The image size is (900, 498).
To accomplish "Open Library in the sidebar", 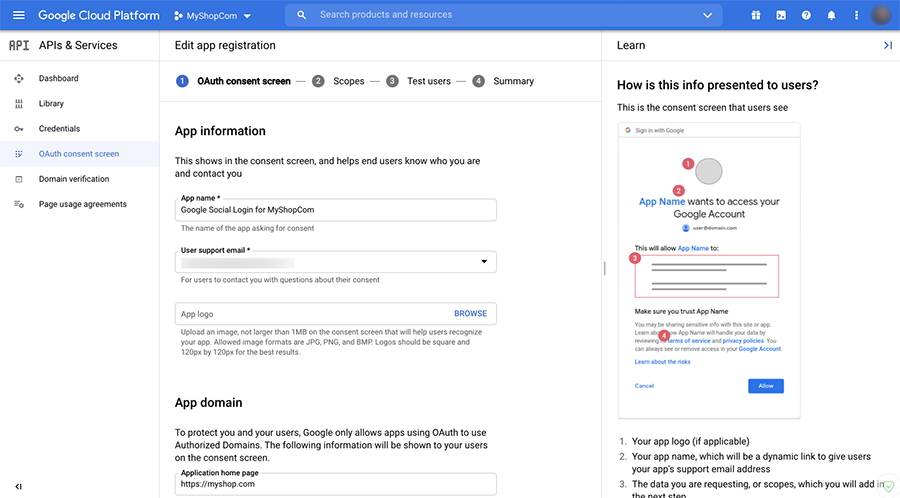I will [51, 104].
